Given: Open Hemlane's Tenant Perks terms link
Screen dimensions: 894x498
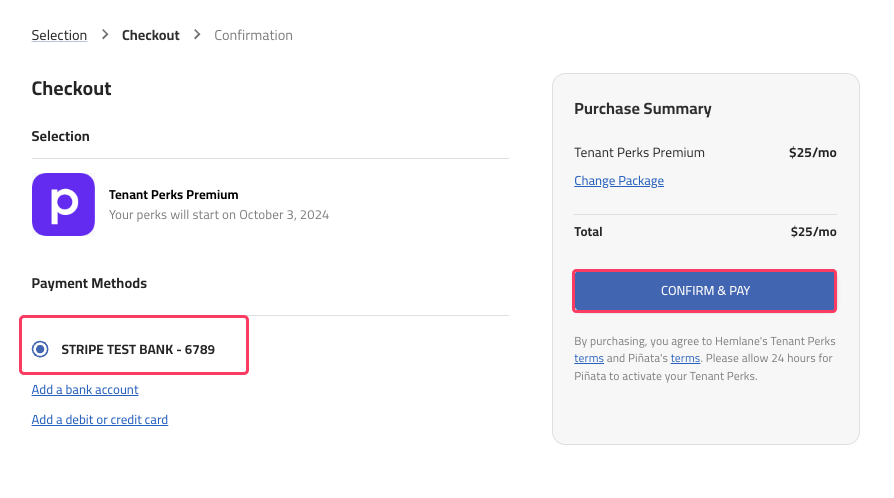Looking at the screenshot, I should pyautogui.click(x=589, y=358).
